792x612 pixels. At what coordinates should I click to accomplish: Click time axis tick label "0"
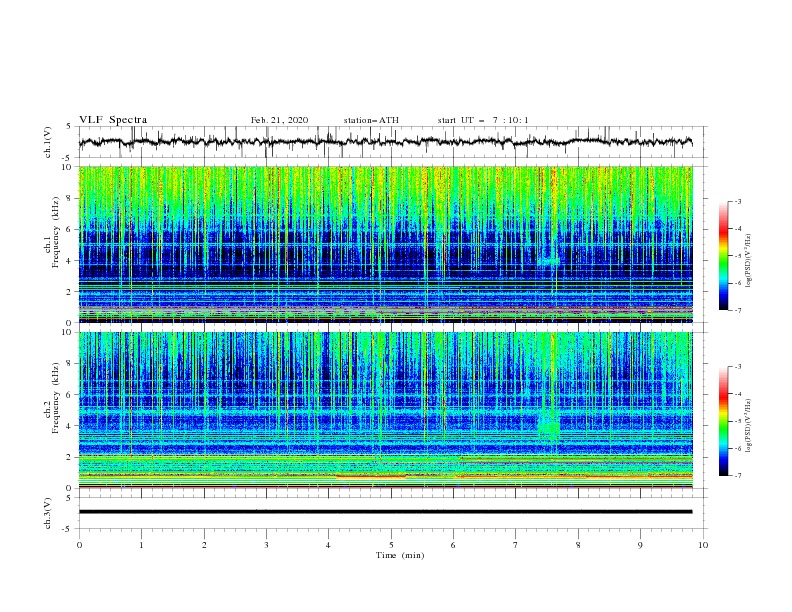[79, 545]
